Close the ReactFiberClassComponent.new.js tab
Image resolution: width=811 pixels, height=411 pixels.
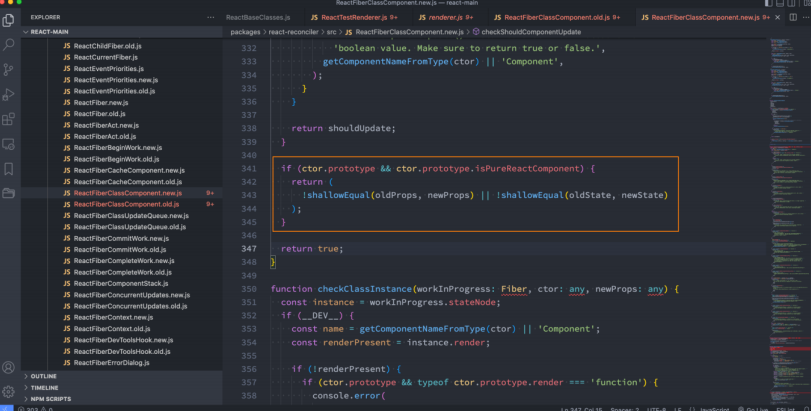[x=777, y=17]
